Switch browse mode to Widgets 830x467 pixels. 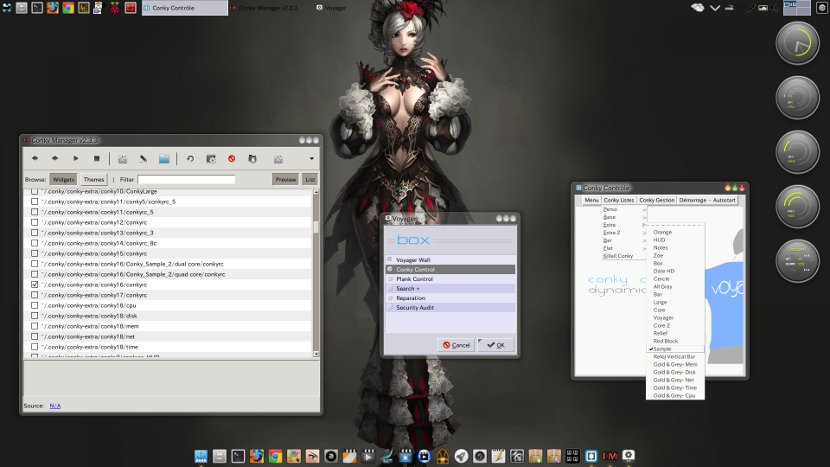tap(64, 179)
